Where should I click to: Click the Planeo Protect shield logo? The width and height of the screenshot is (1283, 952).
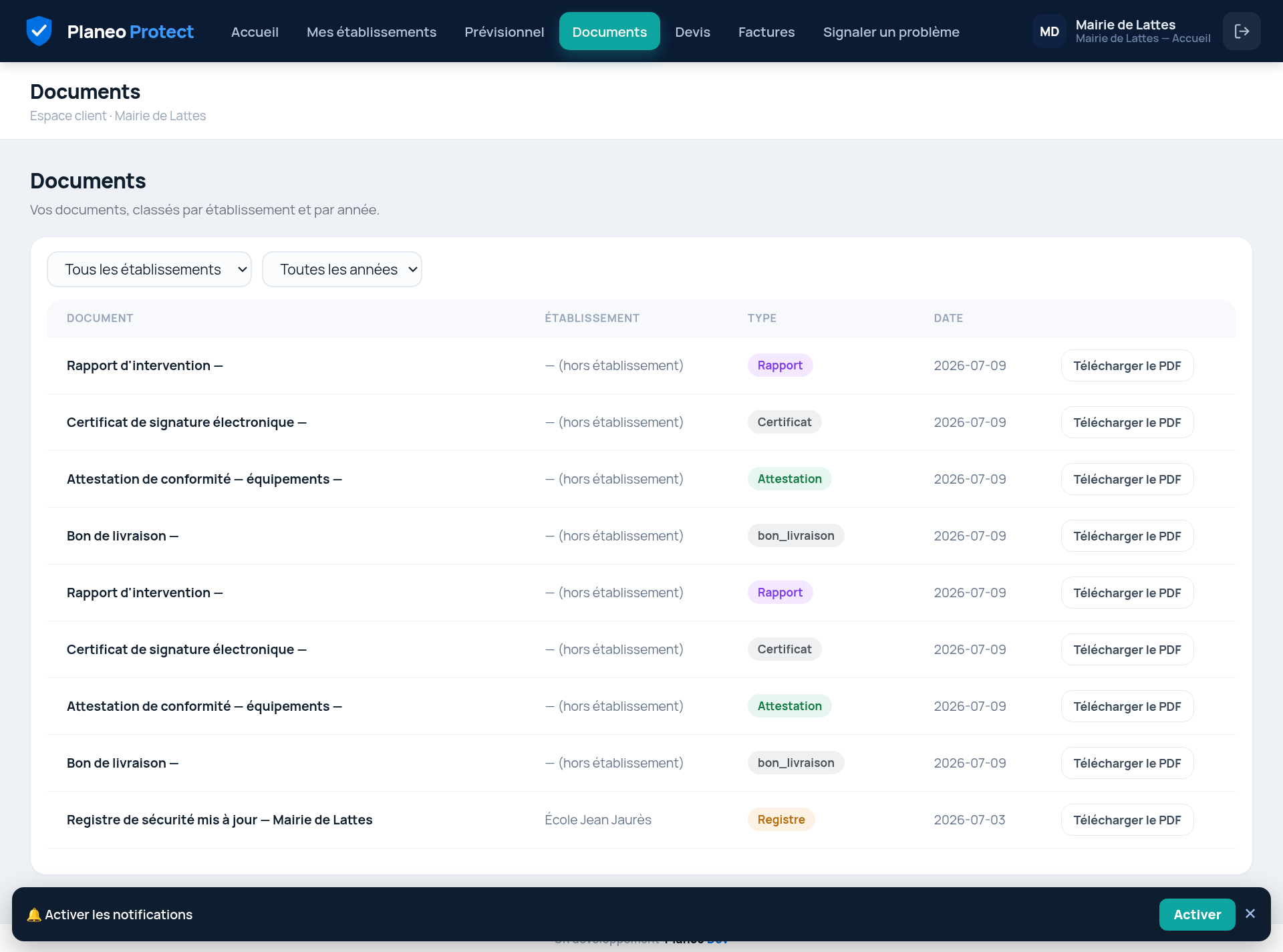pos(39,31)
